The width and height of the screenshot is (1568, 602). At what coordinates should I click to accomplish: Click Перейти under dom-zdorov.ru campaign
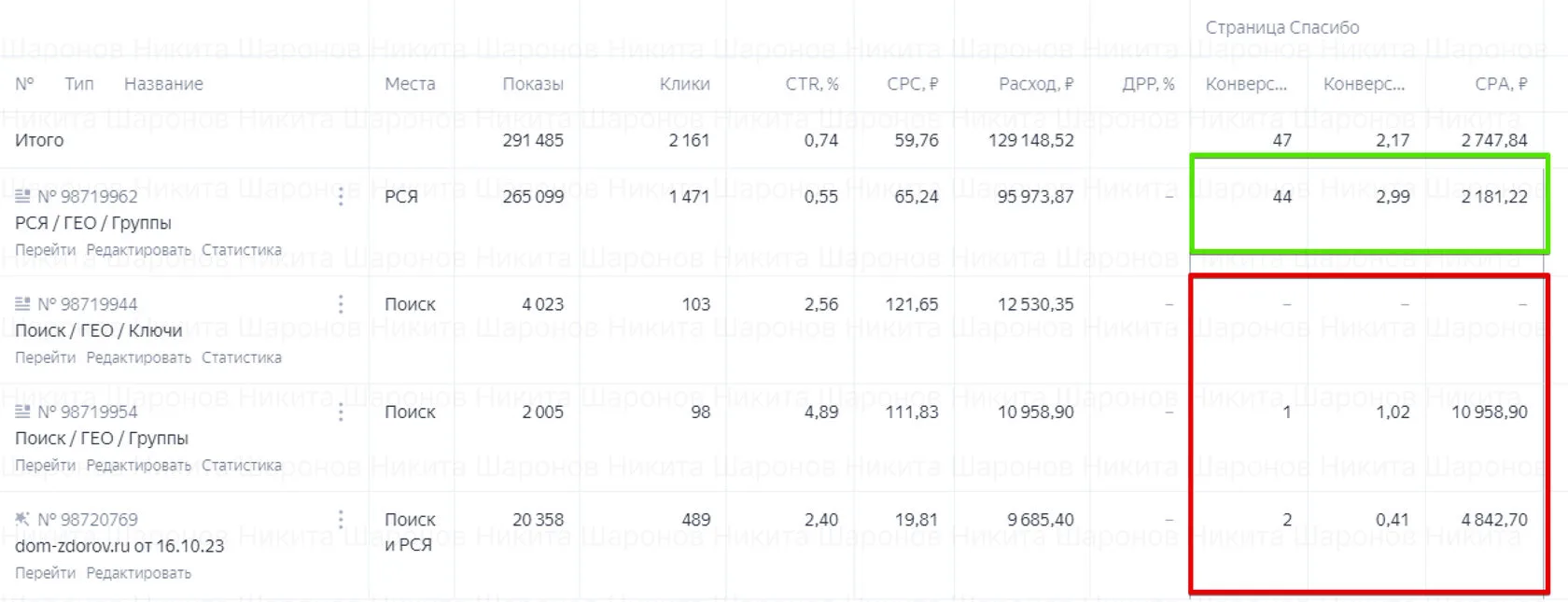point(45,573)
